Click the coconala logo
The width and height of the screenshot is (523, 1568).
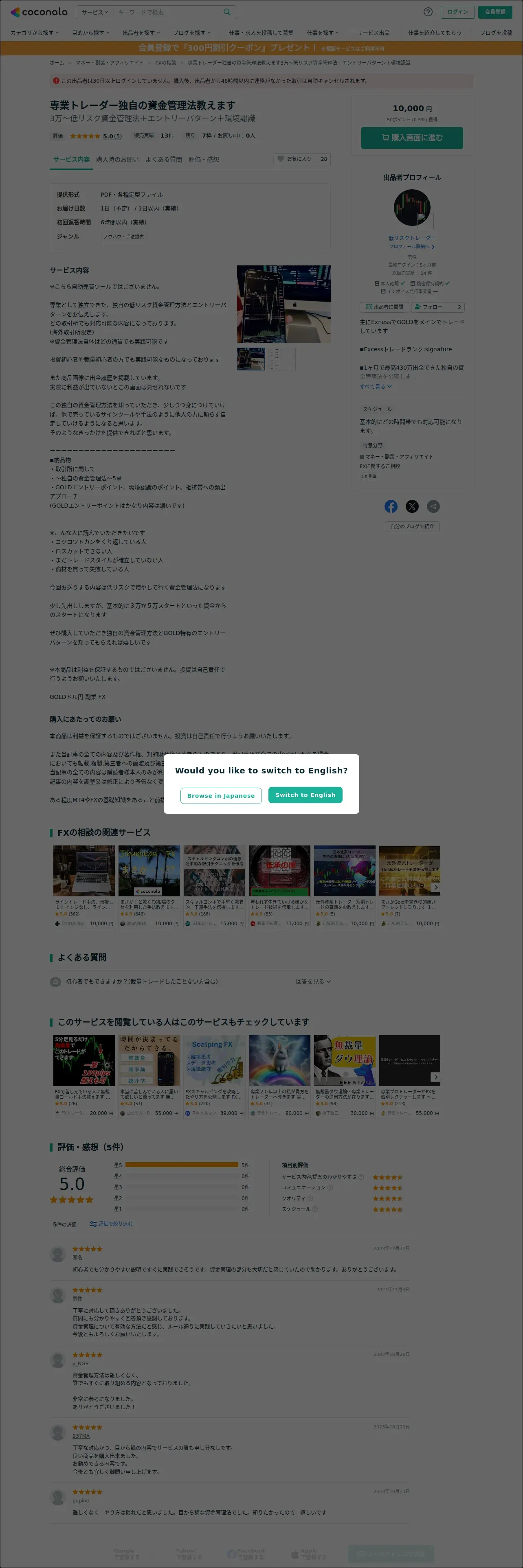point(39,11)
